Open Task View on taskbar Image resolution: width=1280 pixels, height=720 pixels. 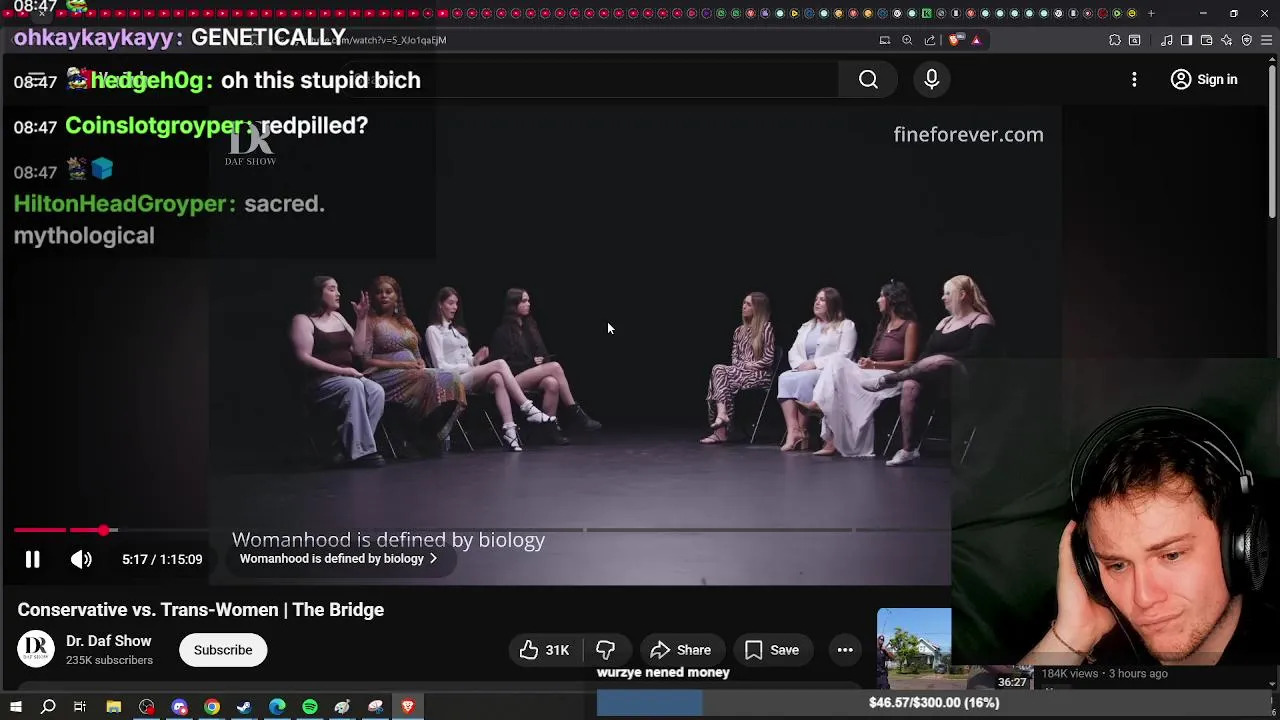80,707
